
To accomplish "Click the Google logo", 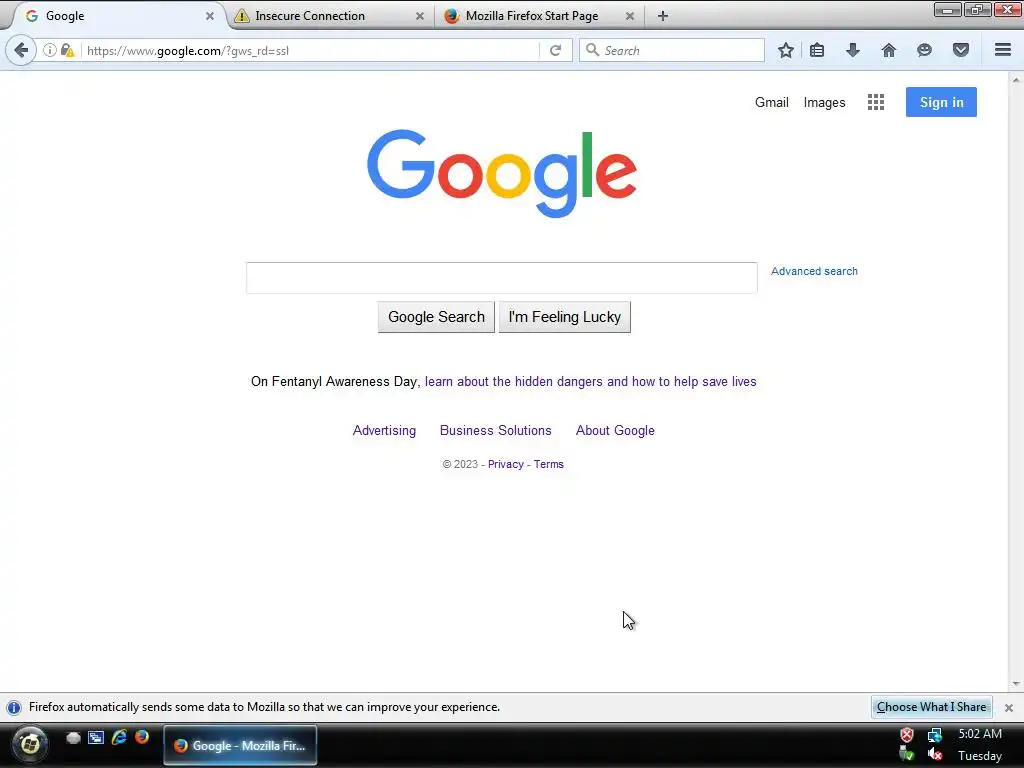I will pyautogui.click(x=502, y=173).
